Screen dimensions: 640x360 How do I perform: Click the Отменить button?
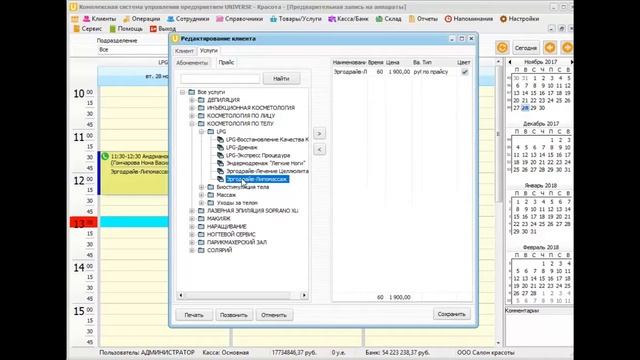[x=274, y=315]
